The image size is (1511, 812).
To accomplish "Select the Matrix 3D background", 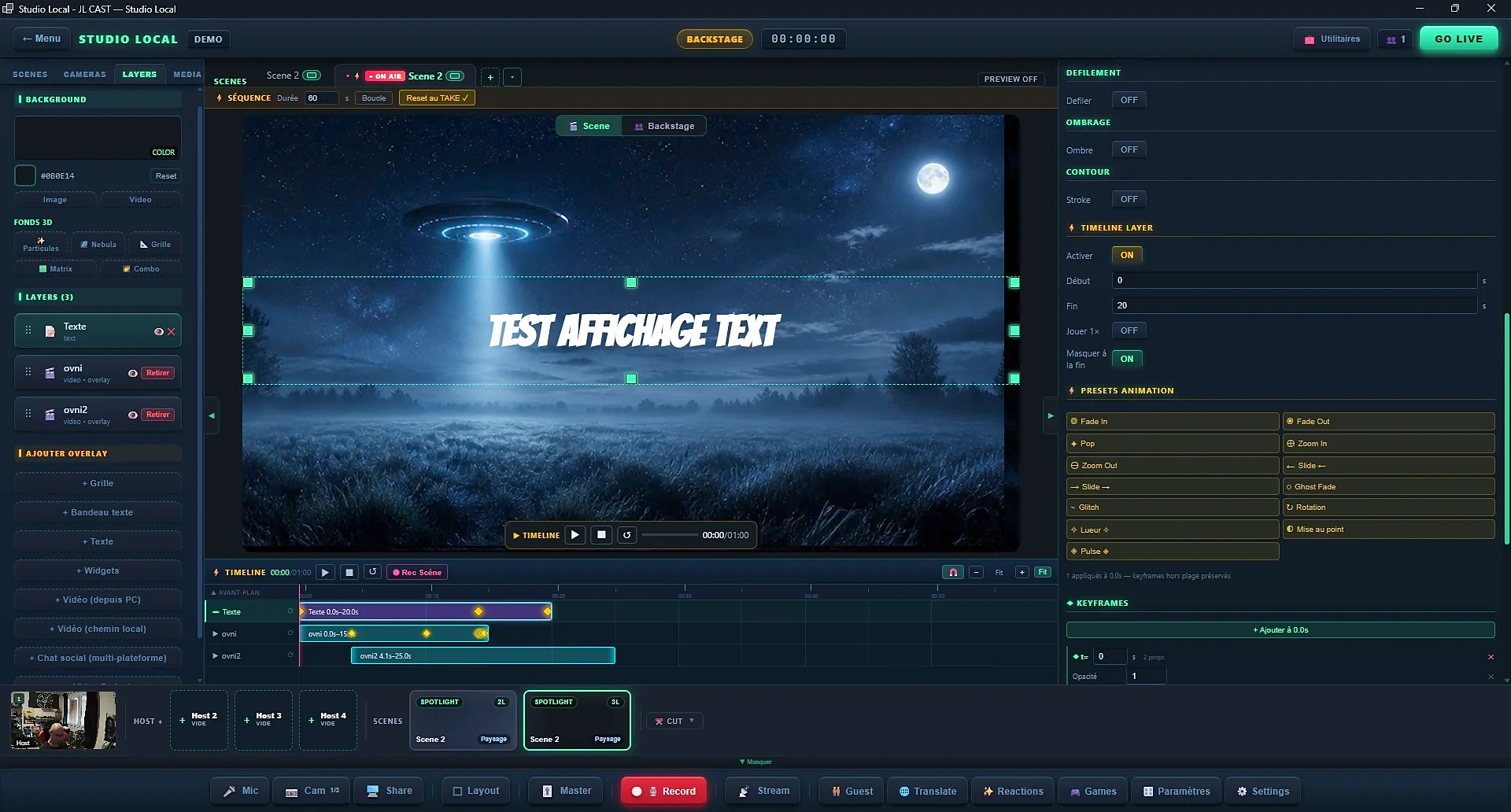I will point(56,268).
